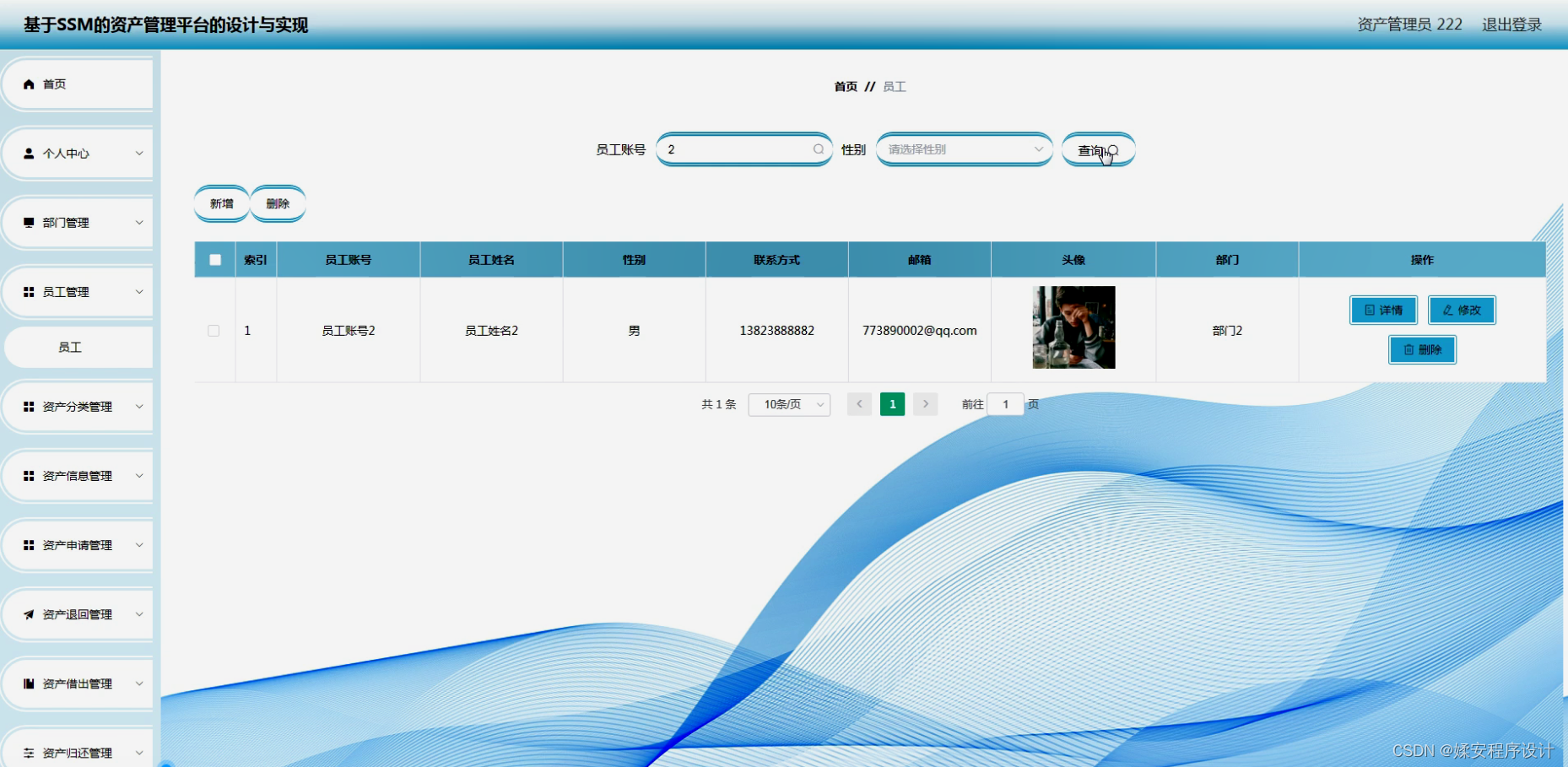This screenshot has width=1568, height=767.
Task: Click the 资产分类管理 sidebar icon
Action: point(27,406)
